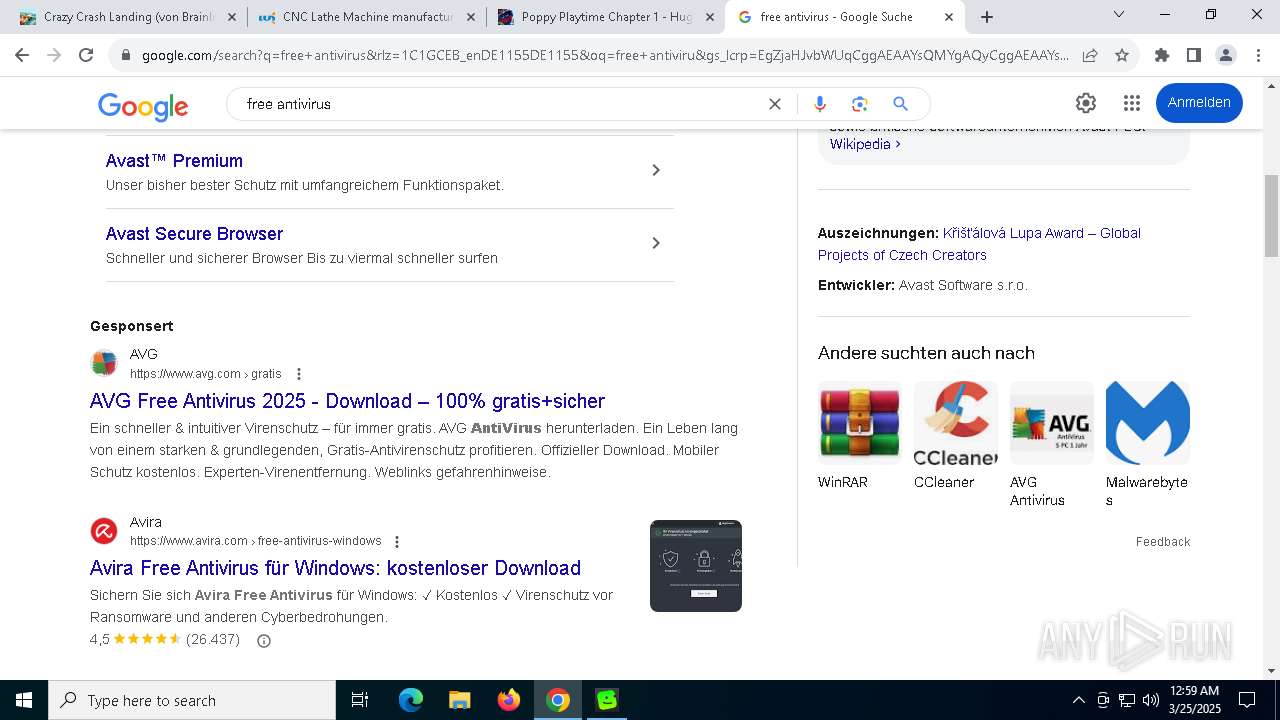Bookmark this page with the star icon
This screenshot has width=1280, height=720.
pos(1122,56)
